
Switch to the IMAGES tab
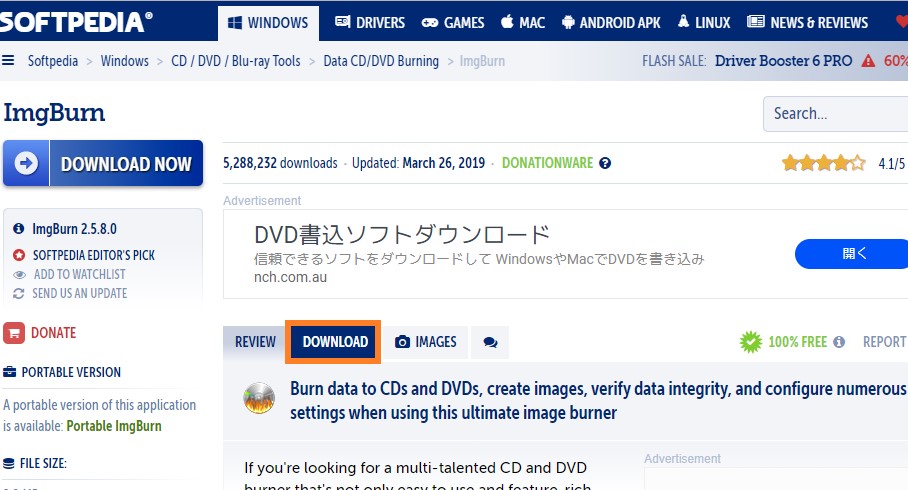tap(426, 342)
